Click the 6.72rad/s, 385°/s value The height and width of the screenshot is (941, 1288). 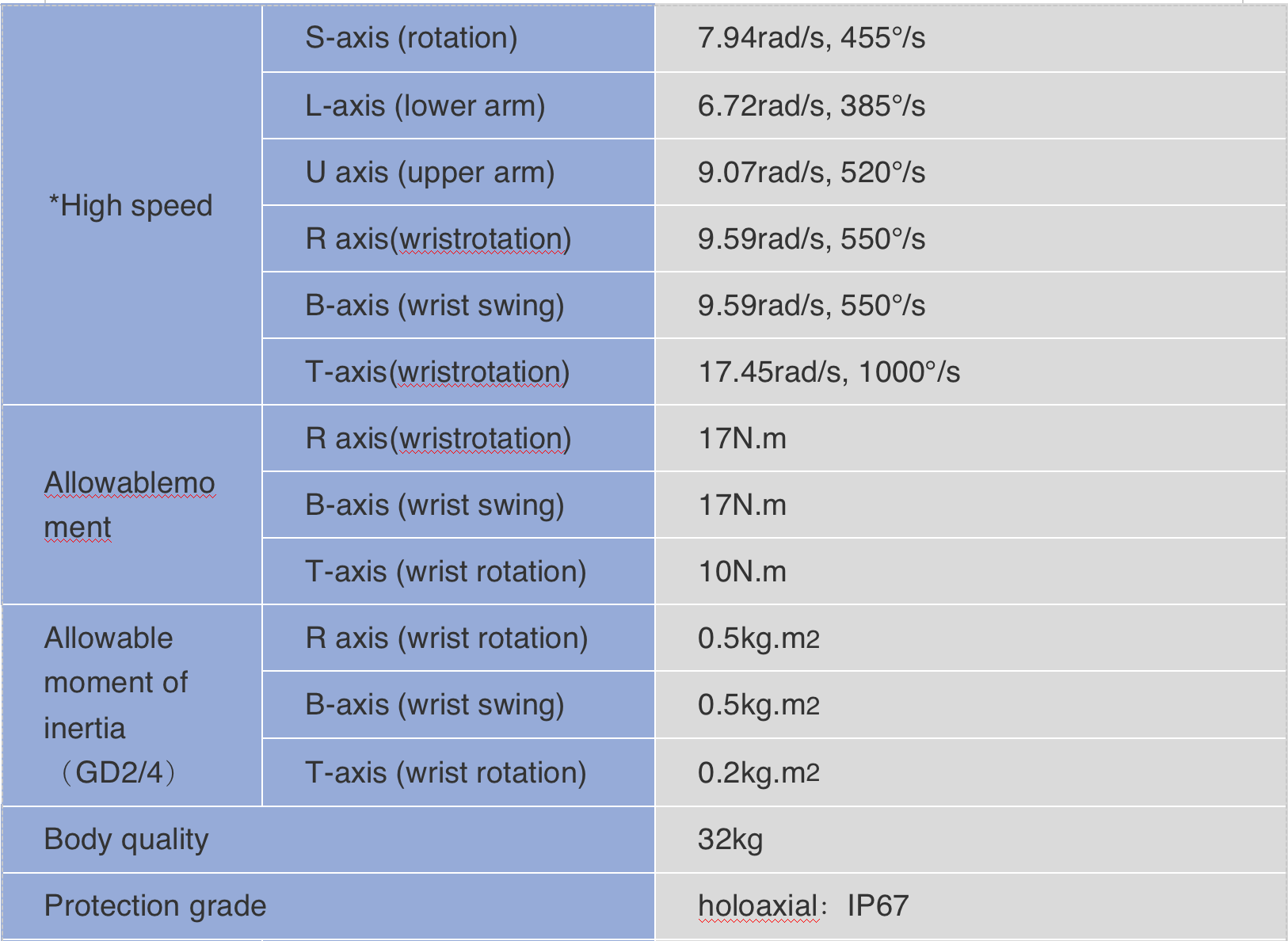(811, 105)
